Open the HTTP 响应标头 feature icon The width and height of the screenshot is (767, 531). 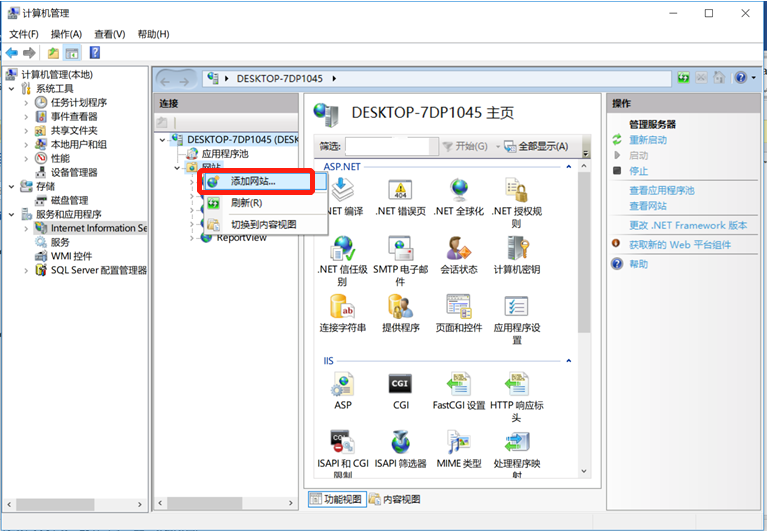(x=517, y=384)
